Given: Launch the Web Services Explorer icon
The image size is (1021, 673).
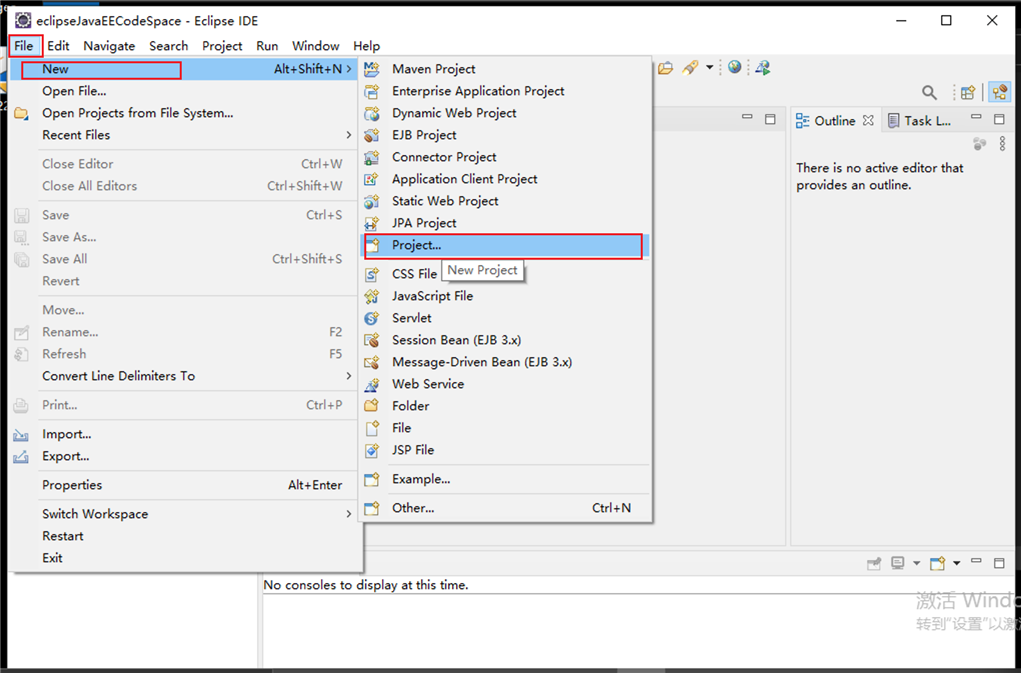Looking at the screenshot, I should click(763, 68).
